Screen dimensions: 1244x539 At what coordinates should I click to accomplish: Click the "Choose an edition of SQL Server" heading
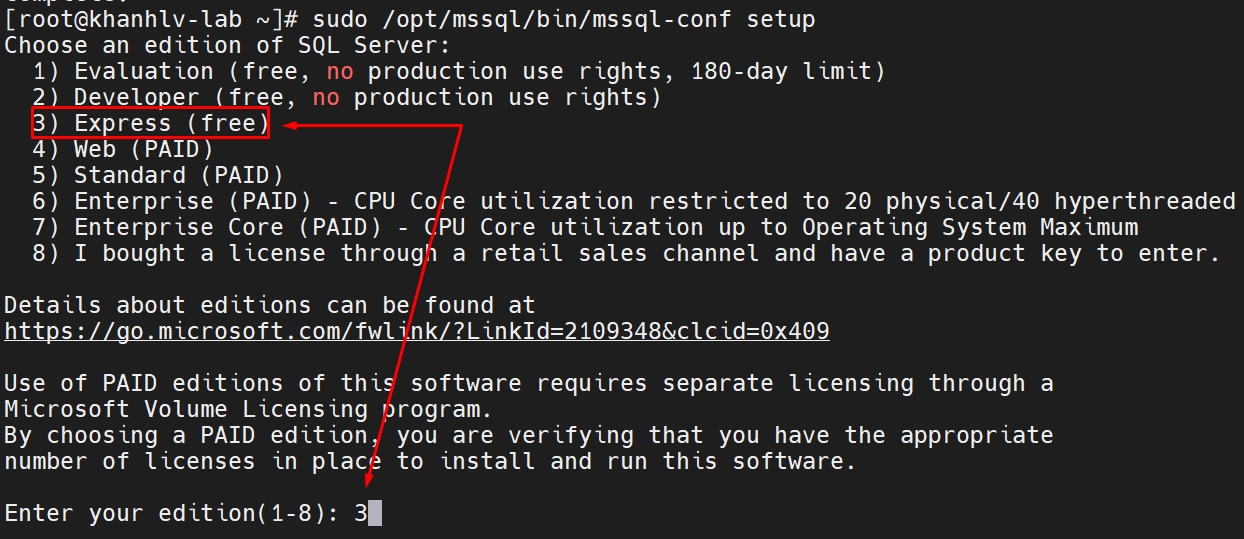click(227, 46)
